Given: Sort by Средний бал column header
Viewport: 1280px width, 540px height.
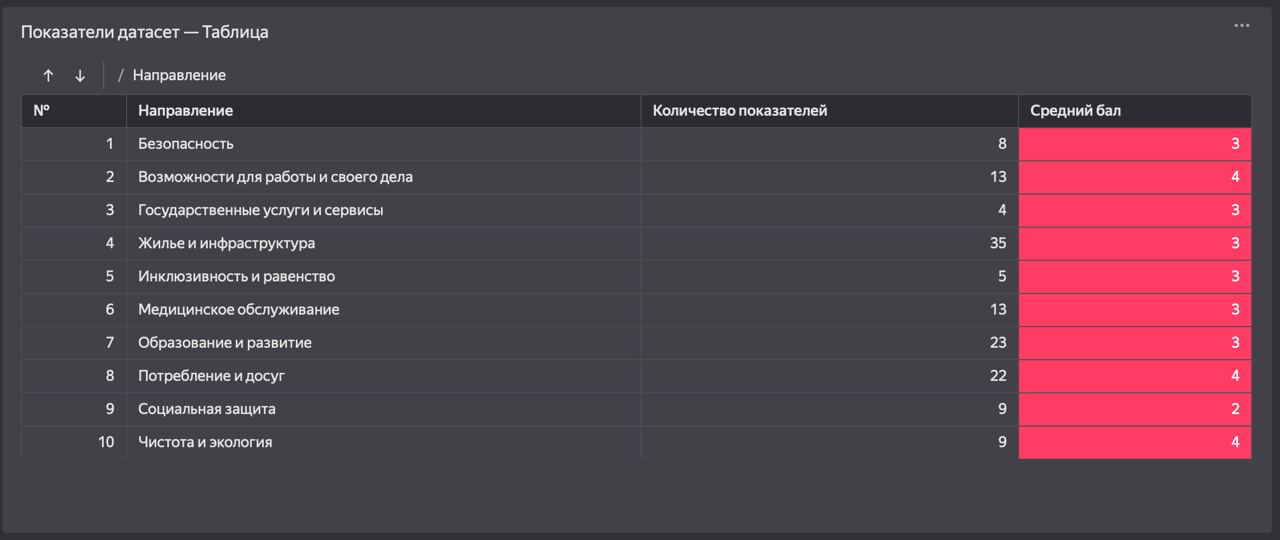Looking at the screenshot, I should (x=1135, y=111).
